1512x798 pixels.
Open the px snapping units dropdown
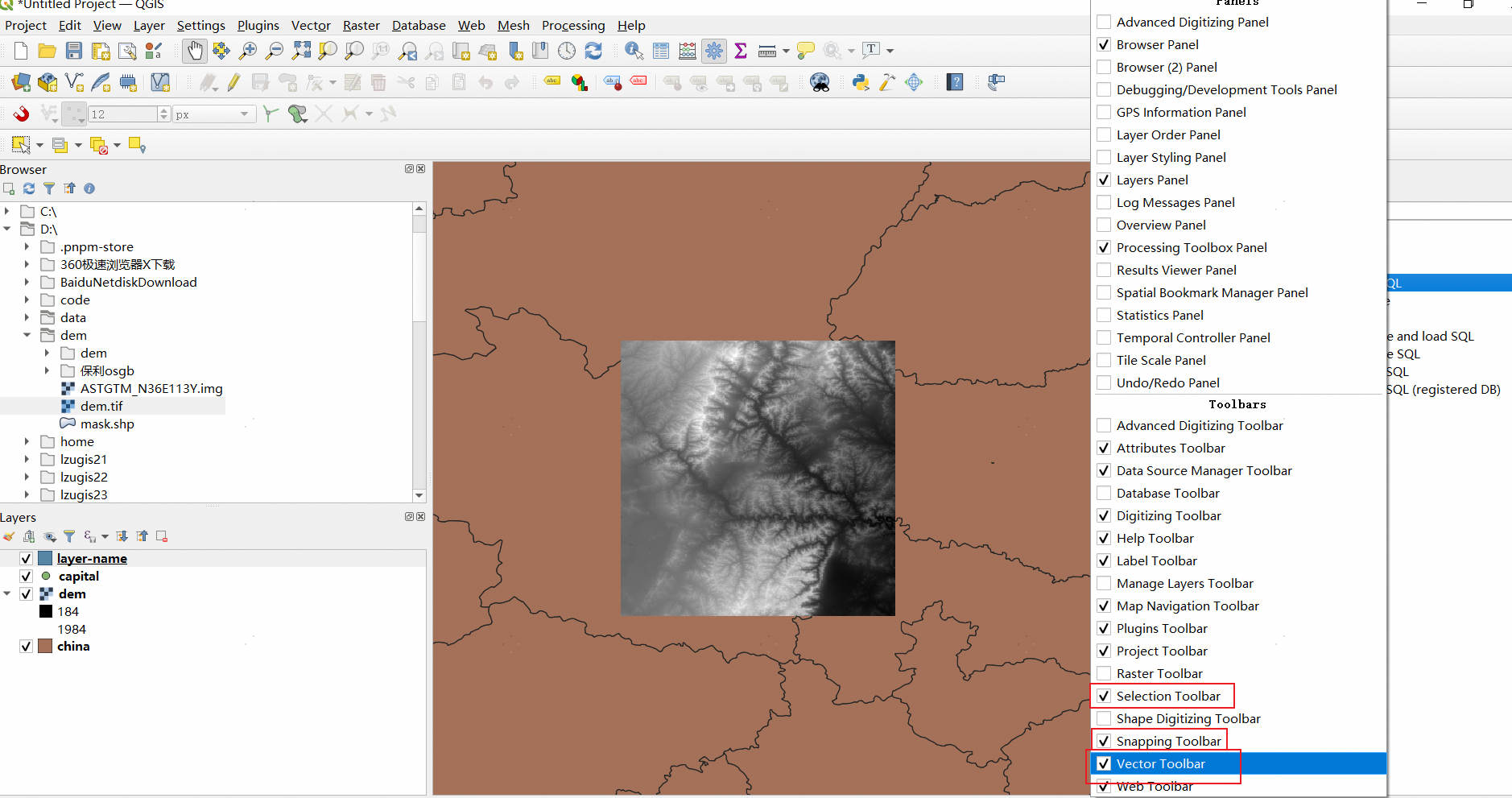pyautogui.click(x=213, y=114)
